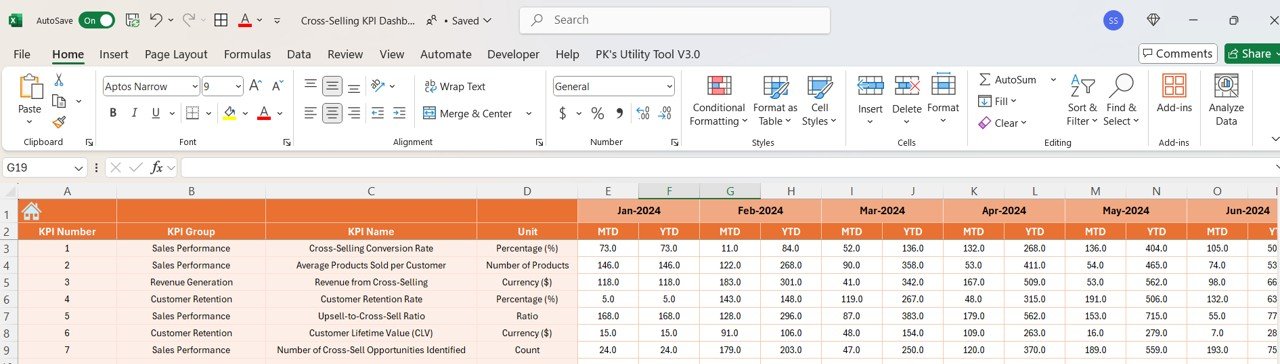This screenshot has height=364, width=1280.
Task: Open the File tab
Action: 21,54
